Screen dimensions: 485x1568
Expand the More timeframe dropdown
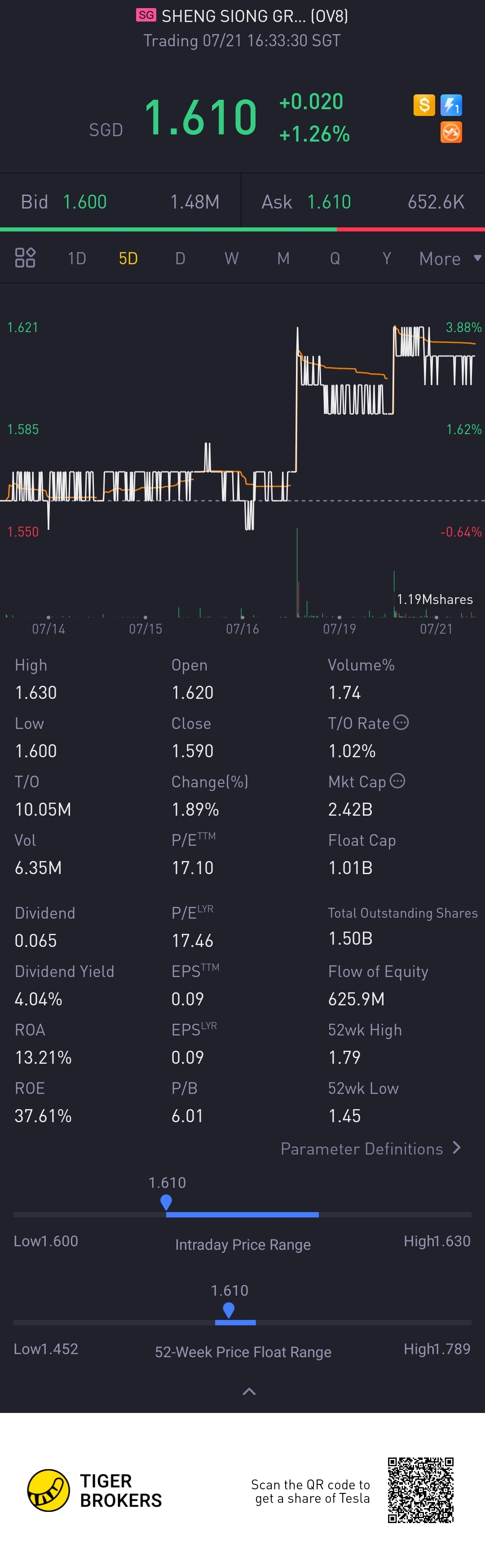click(450, 258)
